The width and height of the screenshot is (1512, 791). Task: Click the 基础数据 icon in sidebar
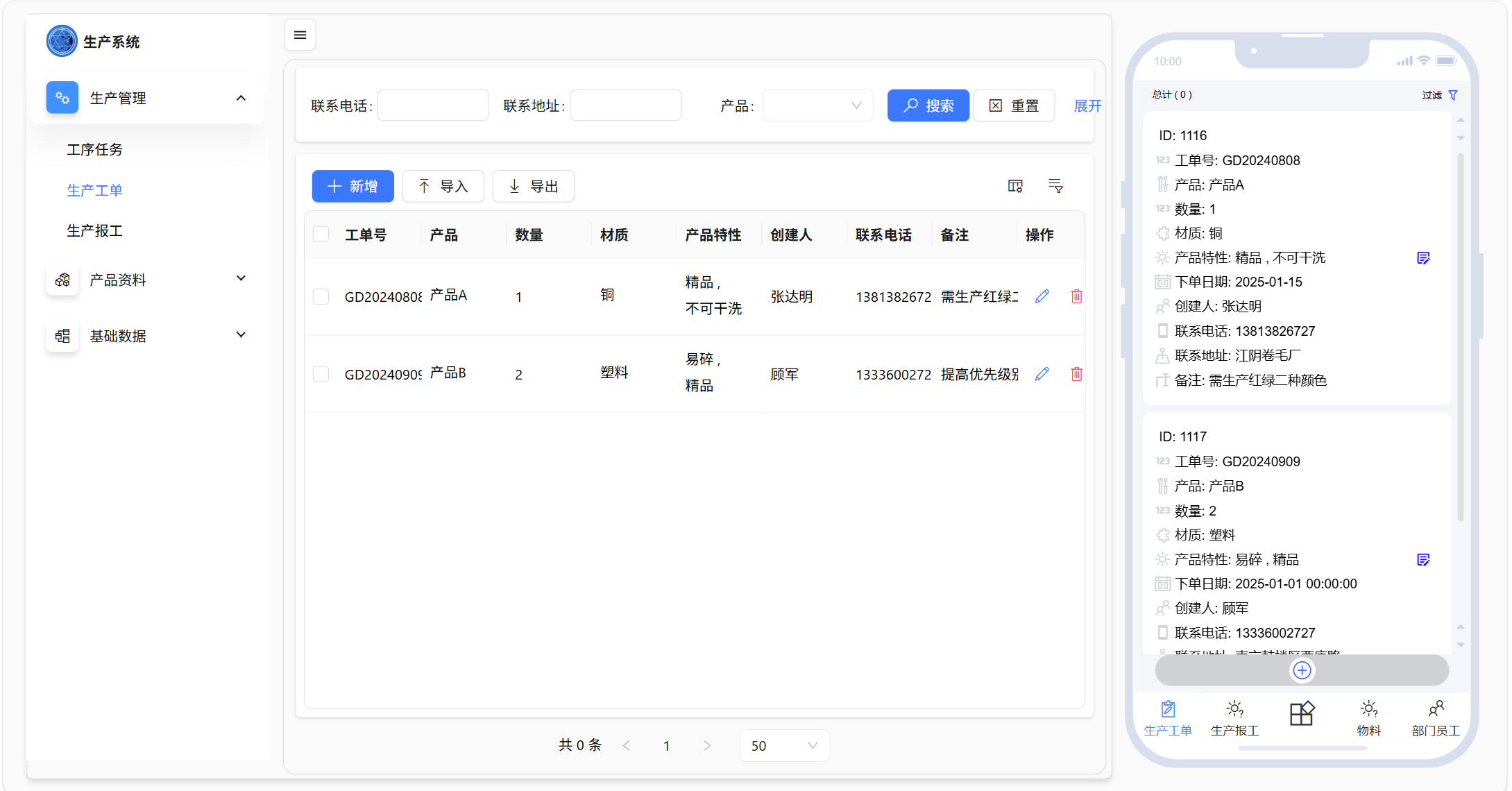tap(62, 336)
